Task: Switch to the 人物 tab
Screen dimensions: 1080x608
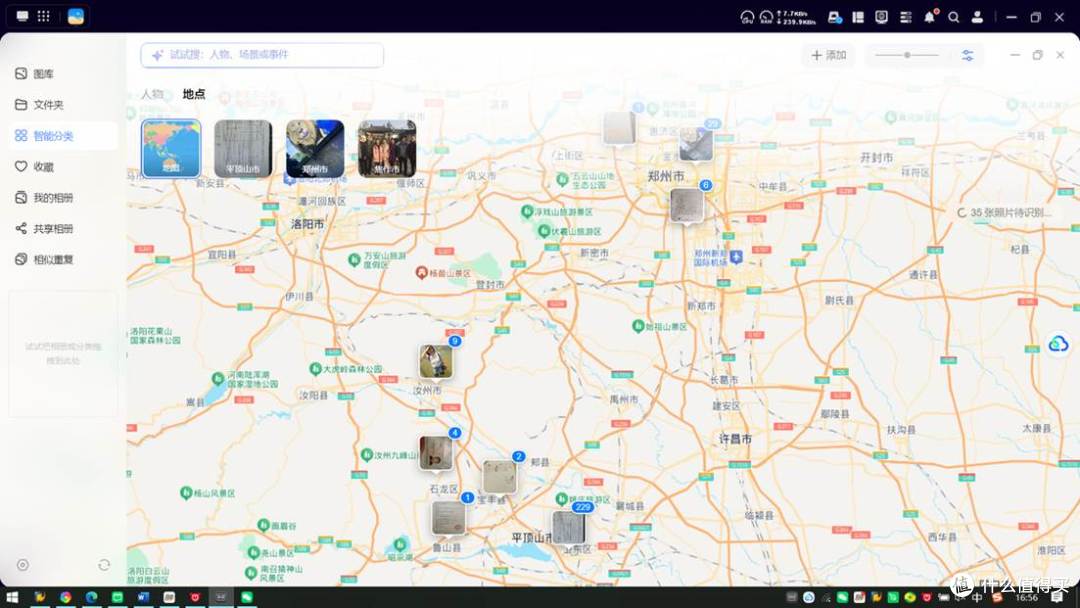Action: [x=152, y=94]
